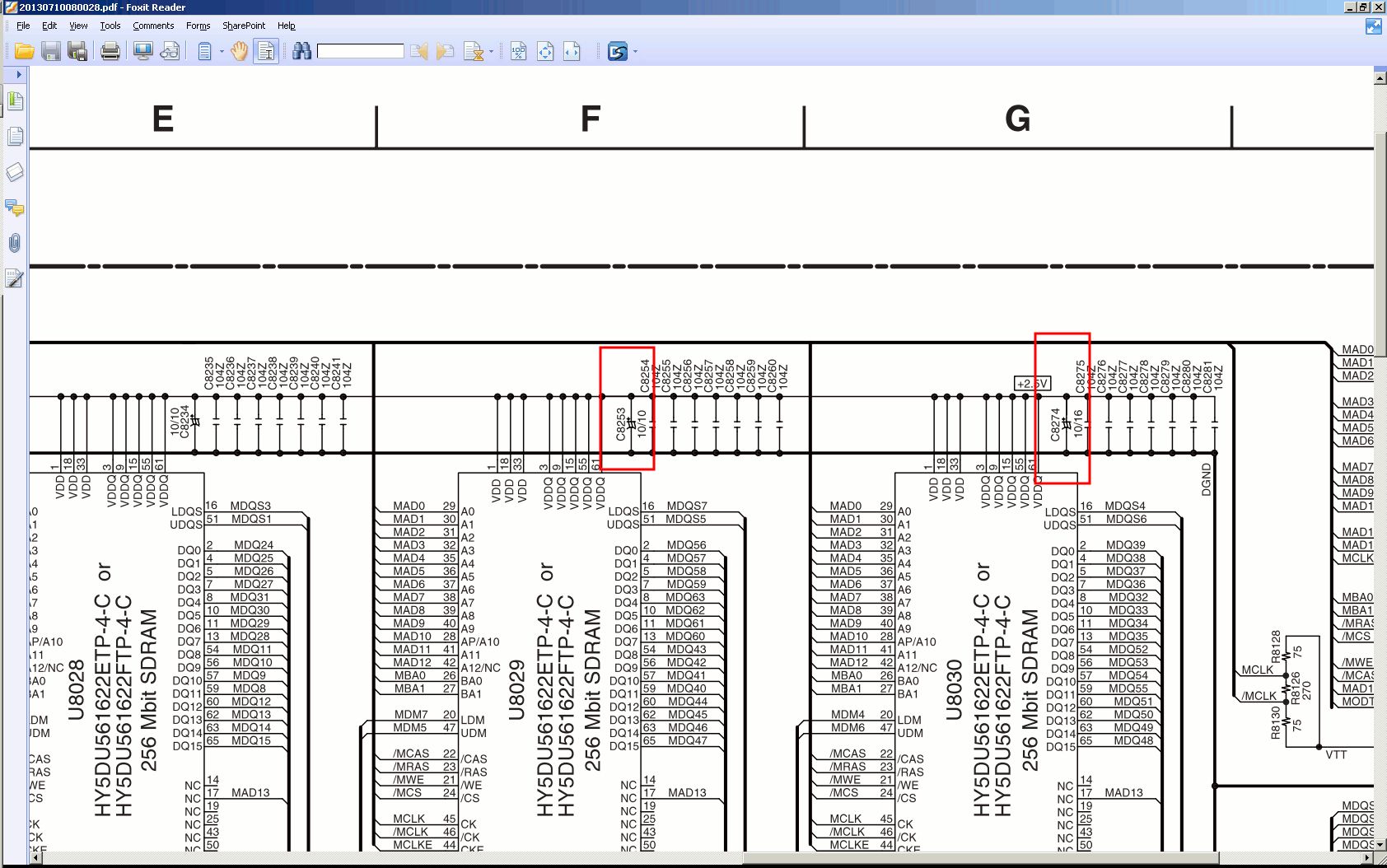Click the binoculars search icon
Viewport: 1387px width, 868px height.
(x=301, y=52)
